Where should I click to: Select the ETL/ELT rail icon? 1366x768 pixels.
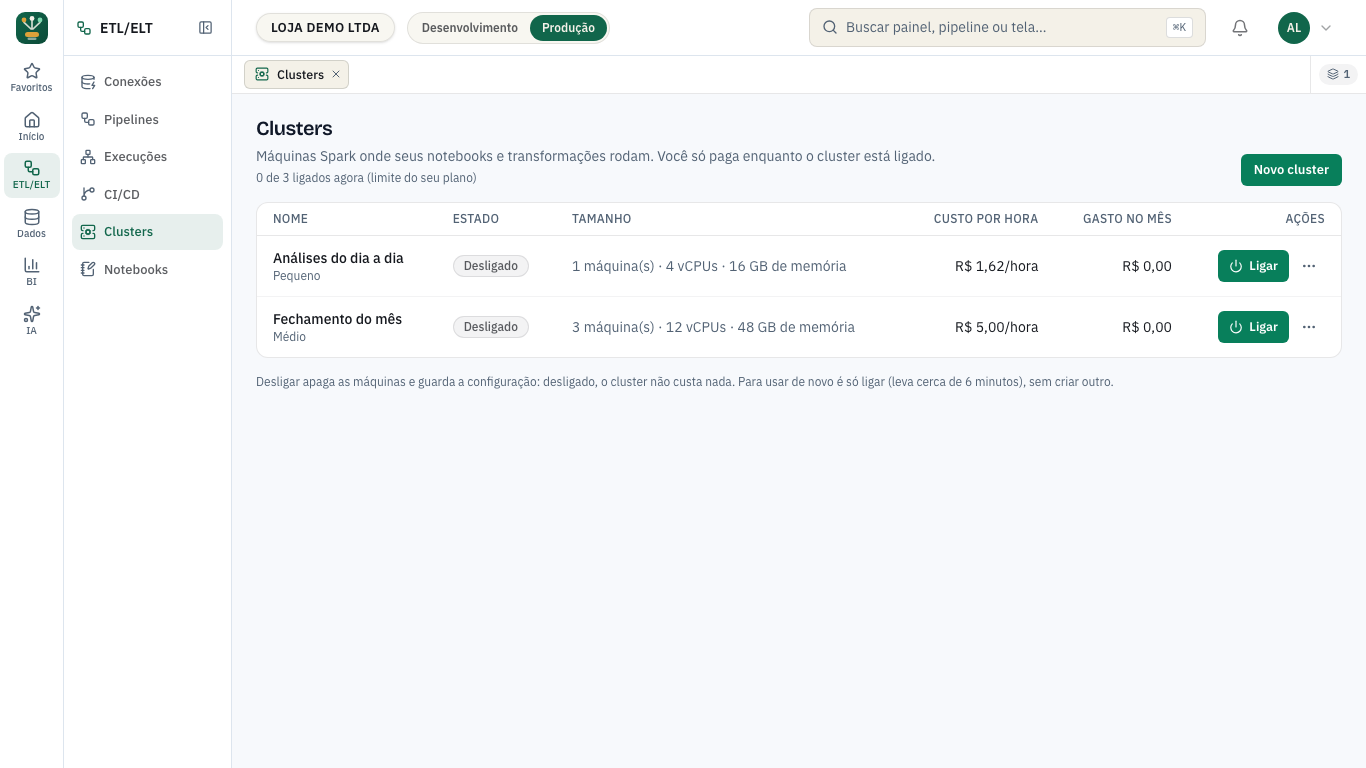pyautogui.click(x=32, y=175)
